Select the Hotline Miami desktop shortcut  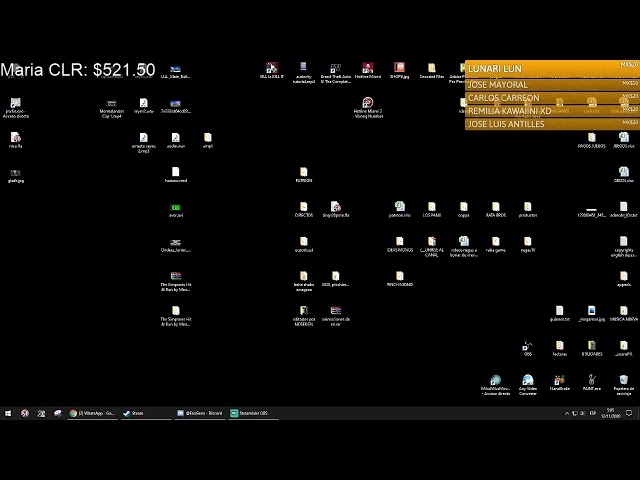tap(368, 71)
